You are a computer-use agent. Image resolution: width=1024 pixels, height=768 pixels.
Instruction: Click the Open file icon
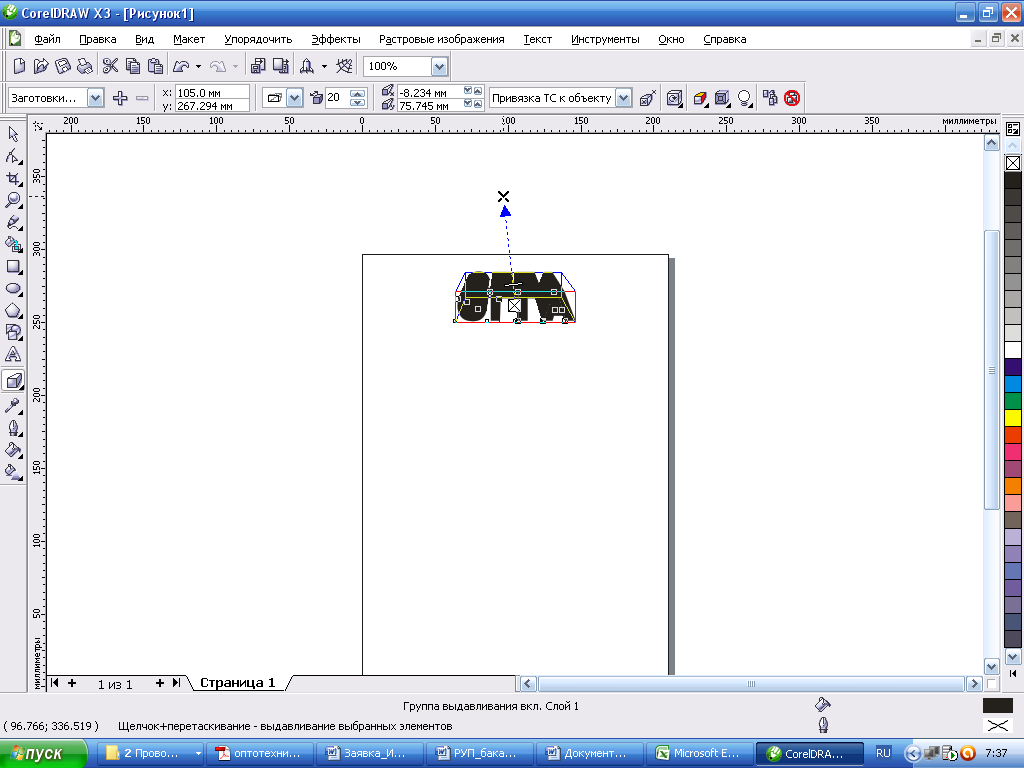click(40, 65)
